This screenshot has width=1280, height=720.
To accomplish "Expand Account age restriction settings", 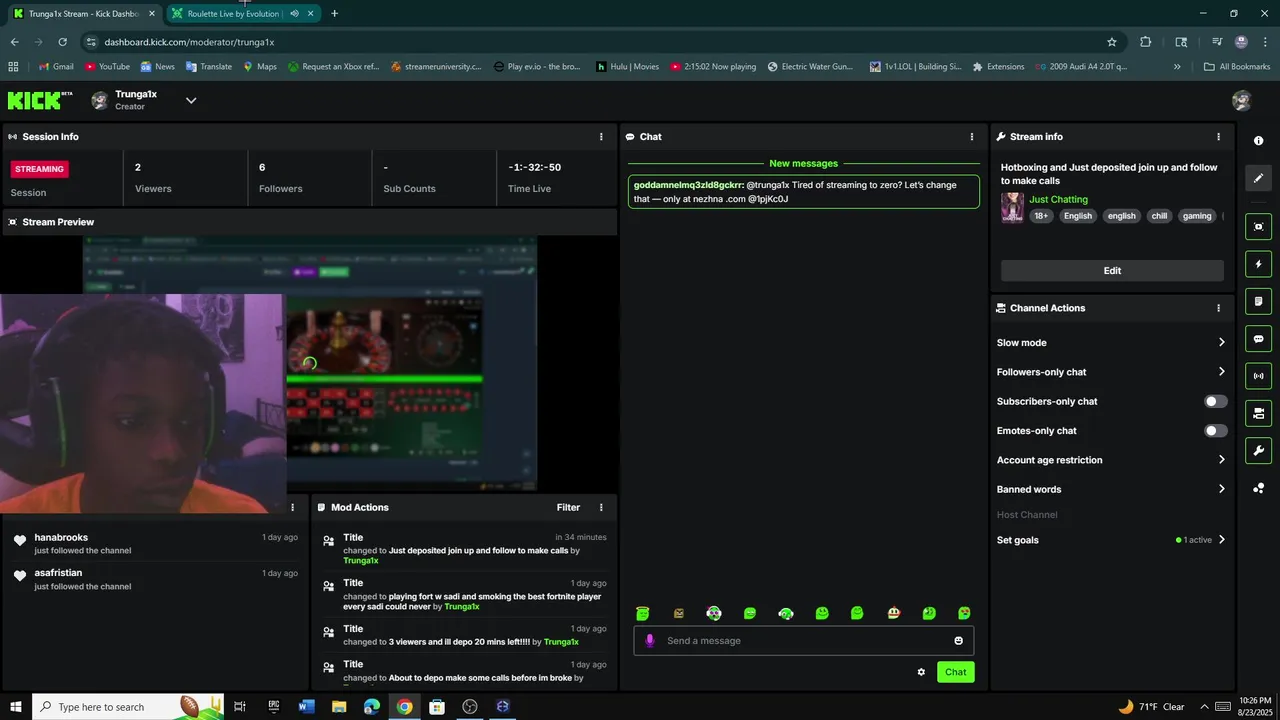I will pyautogui.click(x=1111, y=460).
